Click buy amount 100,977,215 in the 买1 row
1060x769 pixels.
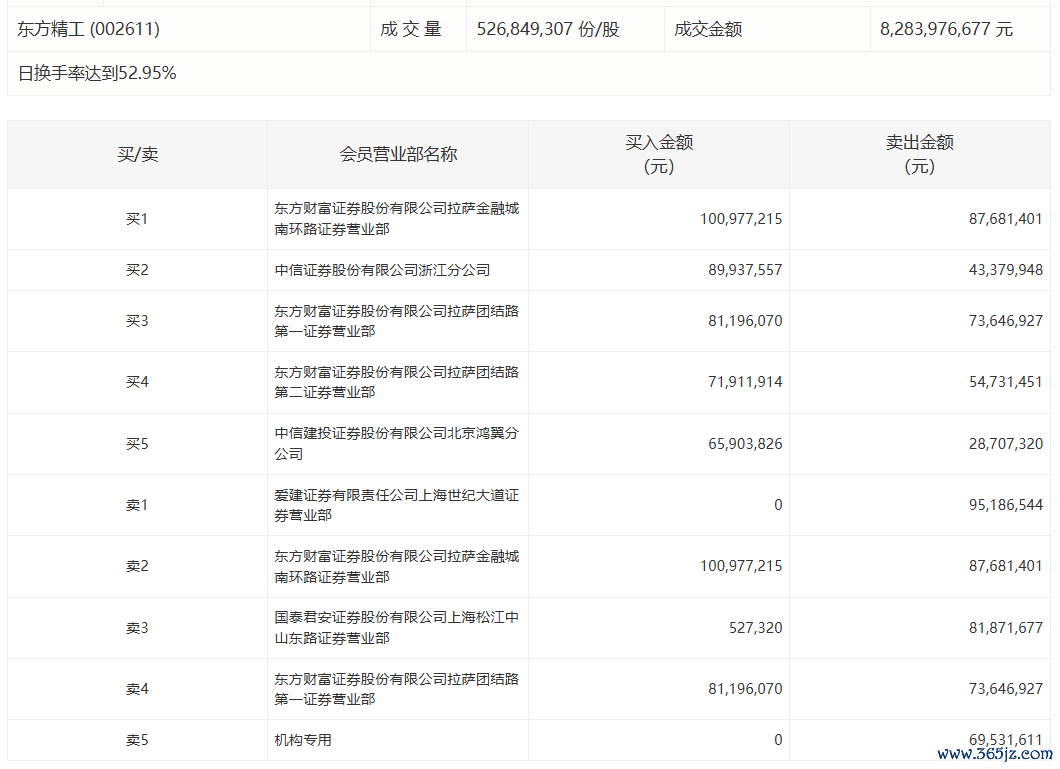741,219
